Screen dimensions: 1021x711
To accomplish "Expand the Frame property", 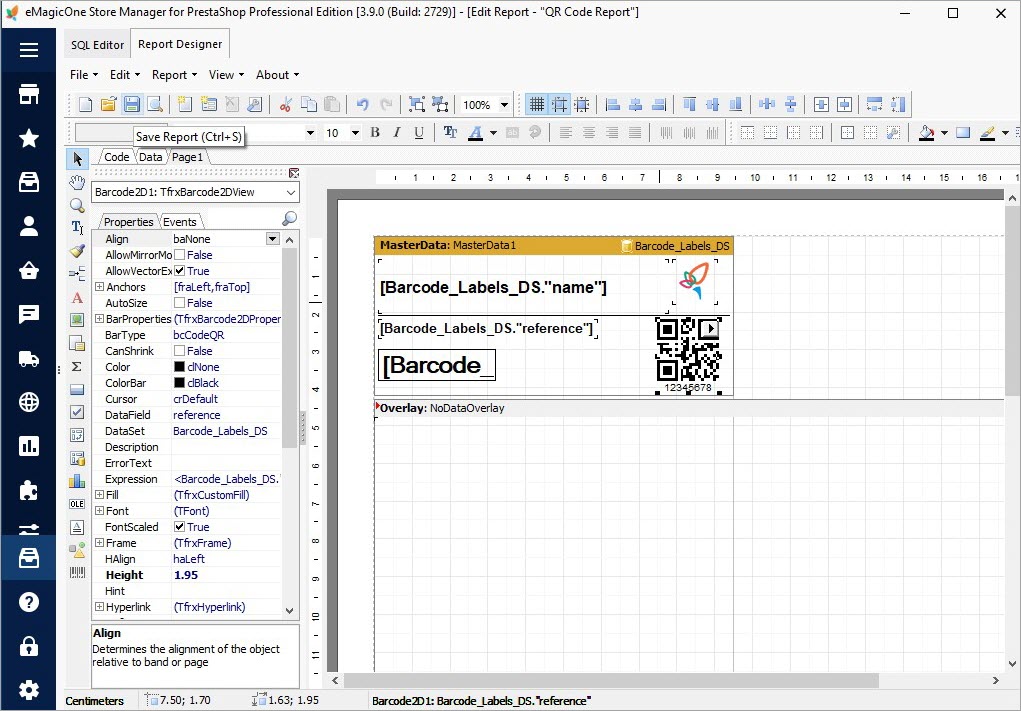I will 100,542.
